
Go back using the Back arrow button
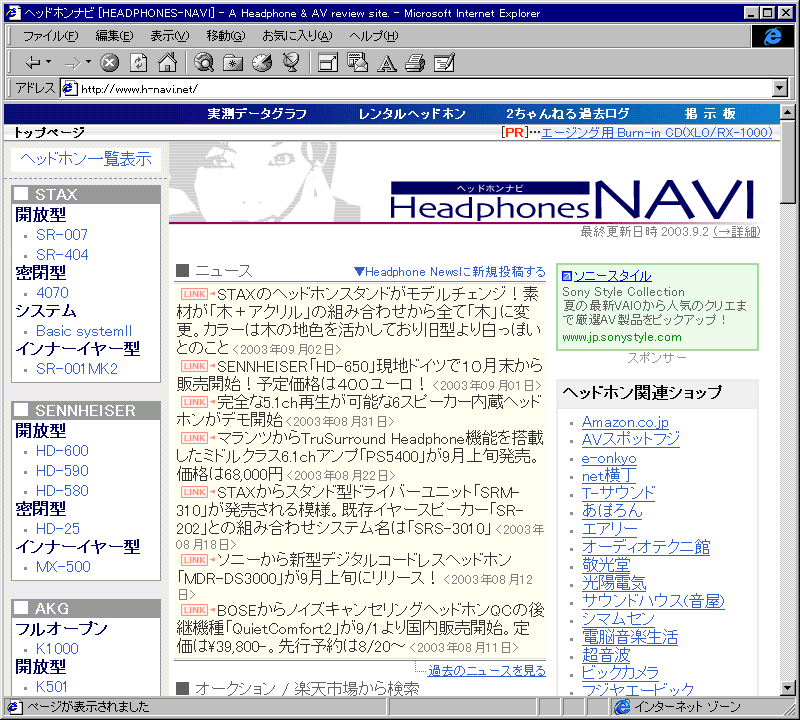(x=33, y=63)
